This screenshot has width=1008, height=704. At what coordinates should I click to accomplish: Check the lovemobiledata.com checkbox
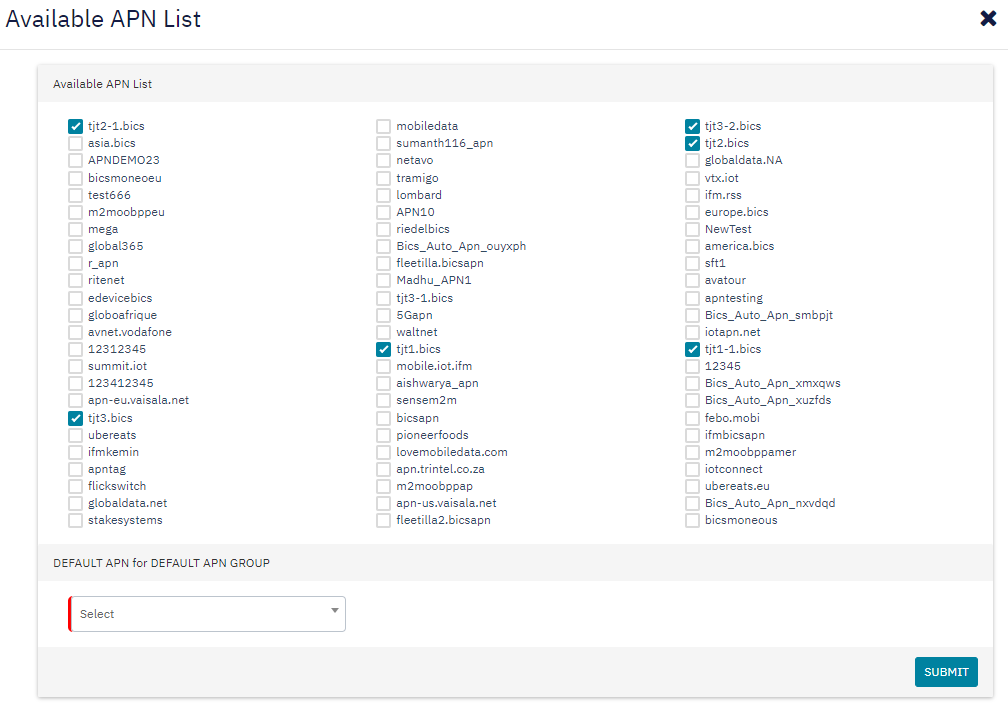click(x=383, y=452)
